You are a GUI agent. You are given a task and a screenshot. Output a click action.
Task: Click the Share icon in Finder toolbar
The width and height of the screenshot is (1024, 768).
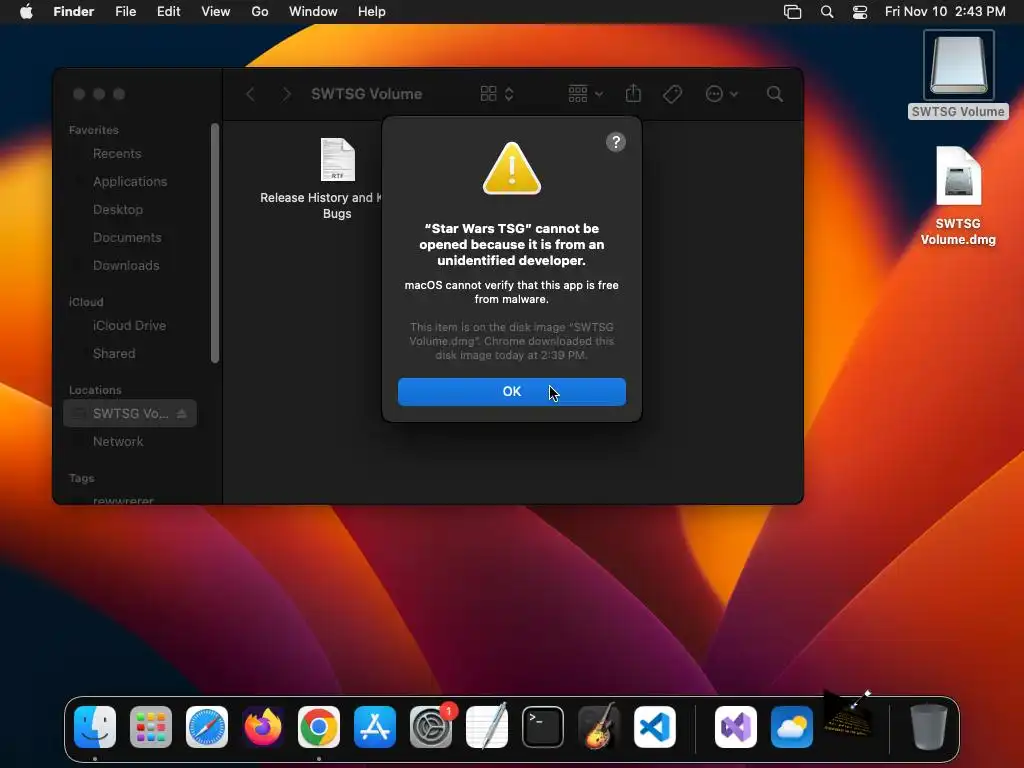pos(633,94)
